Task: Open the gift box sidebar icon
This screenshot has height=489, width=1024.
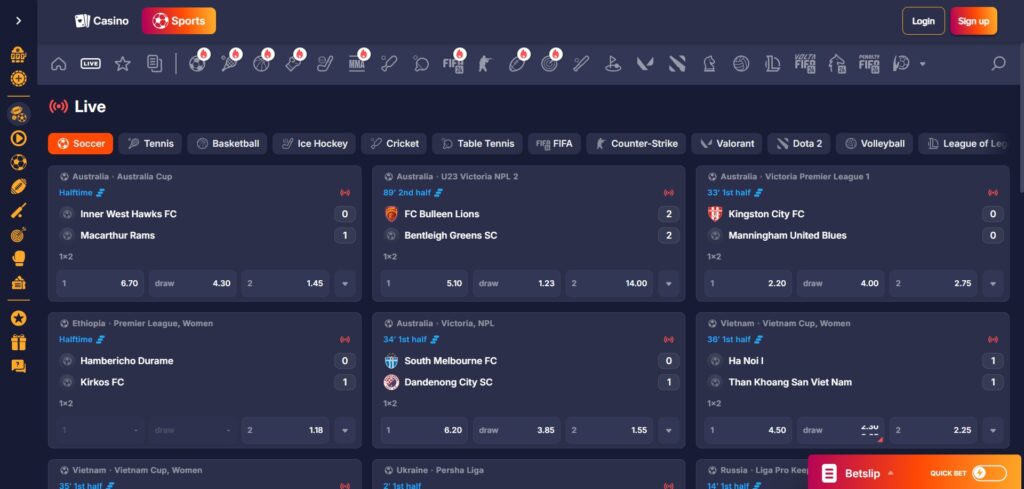Action: [x=18, y=342]
